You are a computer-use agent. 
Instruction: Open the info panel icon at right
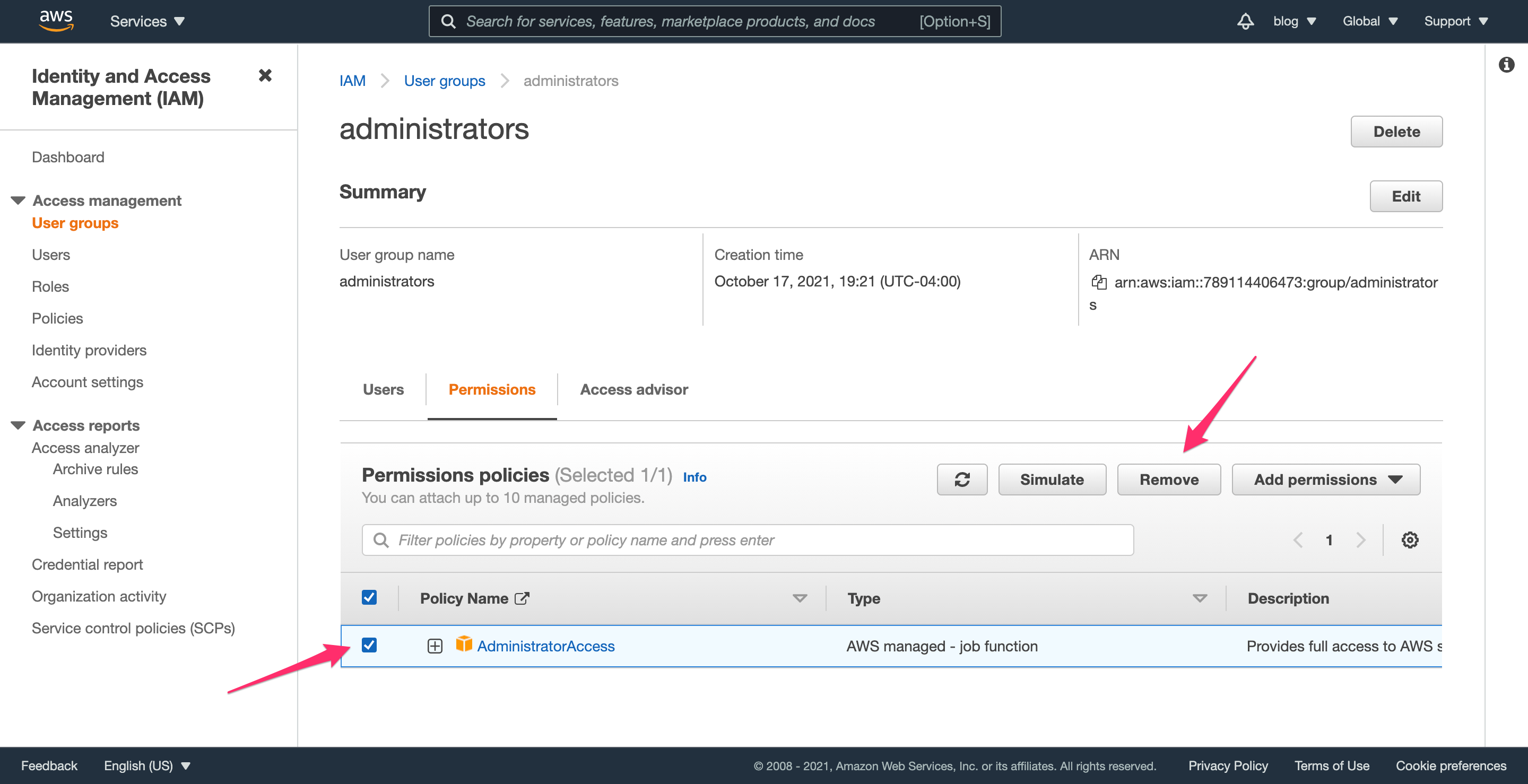(1506, 65)
